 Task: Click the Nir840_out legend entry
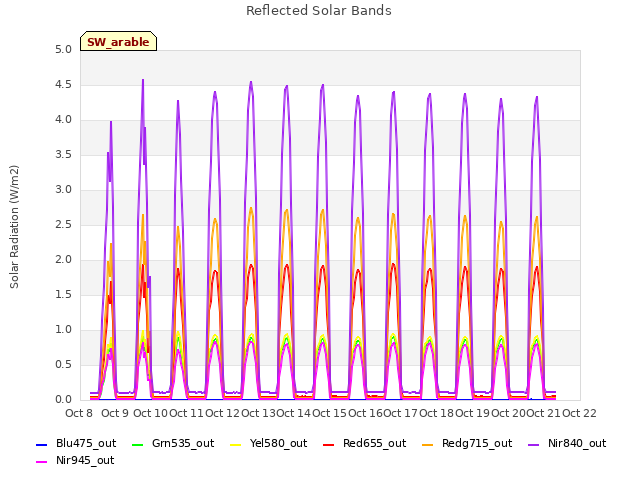click(567, 443)
